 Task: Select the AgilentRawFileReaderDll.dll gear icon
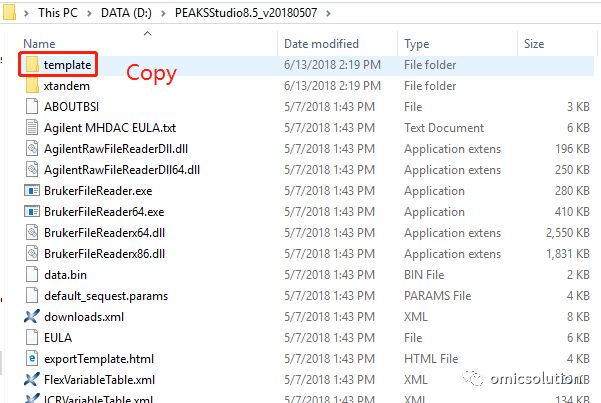tap(32, 148)
